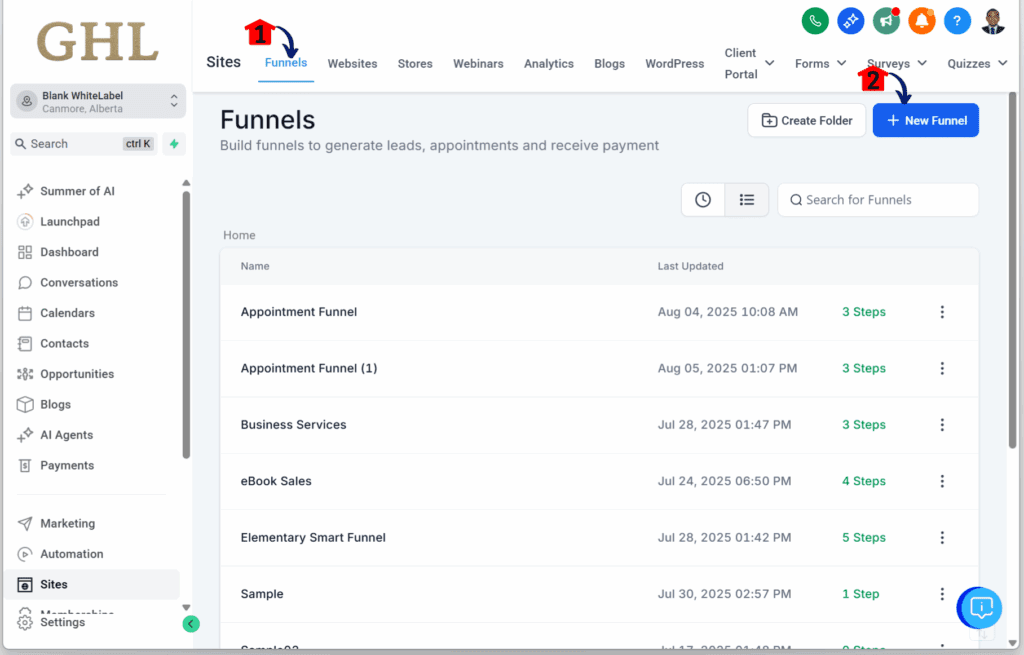Open the orange notifications bell
Viewport: 1024px width, 655px height.
click(x=921, y=21)
